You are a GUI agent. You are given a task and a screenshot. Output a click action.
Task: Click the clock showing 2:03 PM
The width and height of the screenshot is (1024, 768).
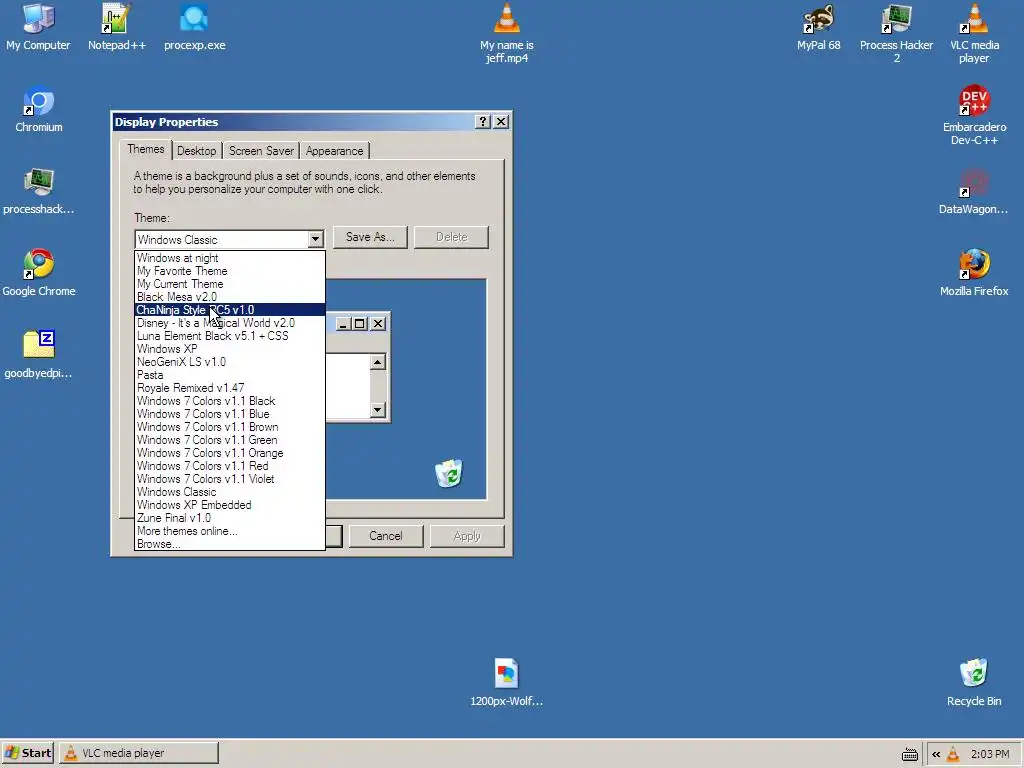990,754
